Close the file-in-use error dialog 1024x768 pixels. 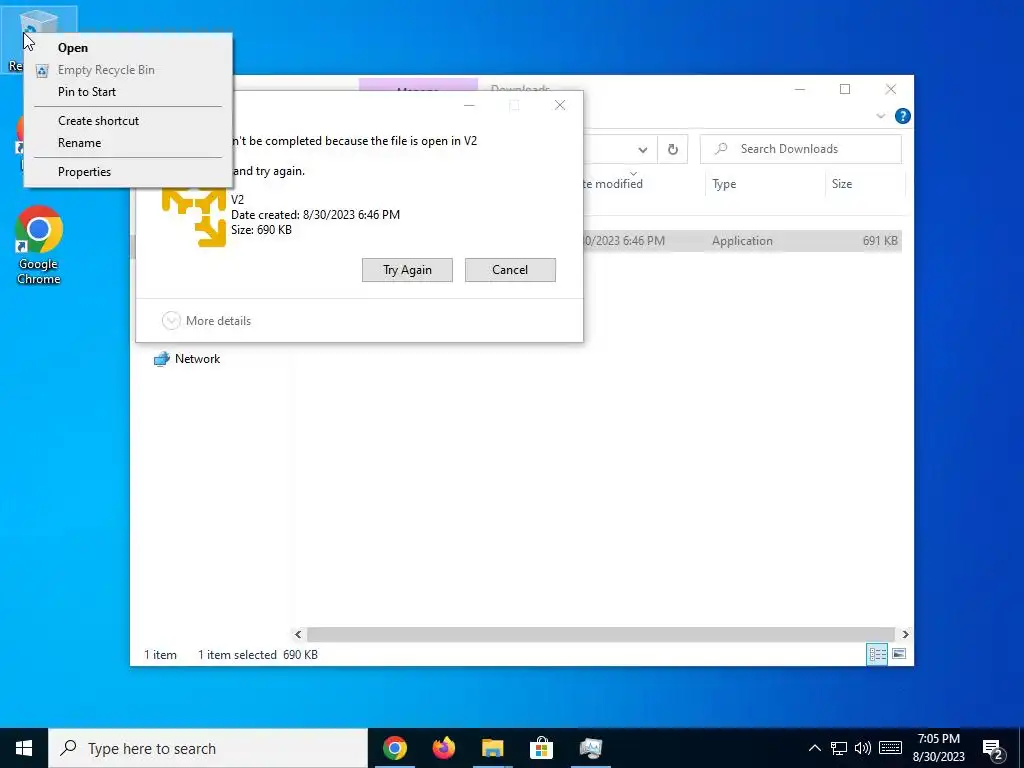click(x=560, y=105)
